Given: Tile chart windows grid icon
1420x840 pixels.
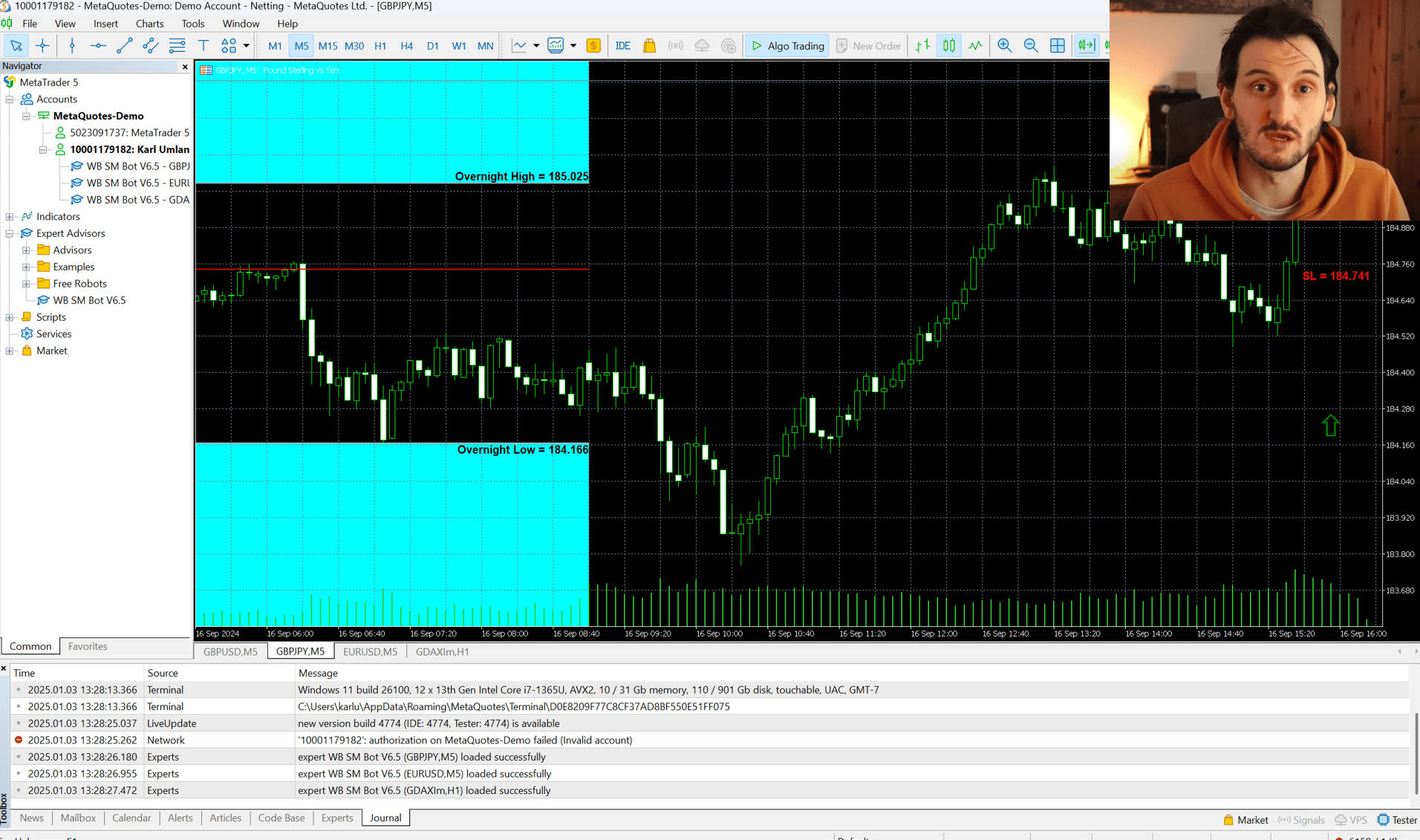Looking at the screenshot, I should [x=1058, y=46].
